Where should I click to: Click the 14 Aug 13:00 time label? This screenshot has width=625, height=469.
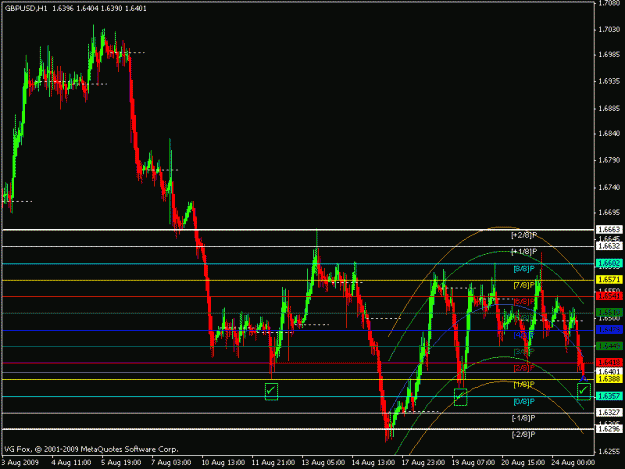(373, 463)
